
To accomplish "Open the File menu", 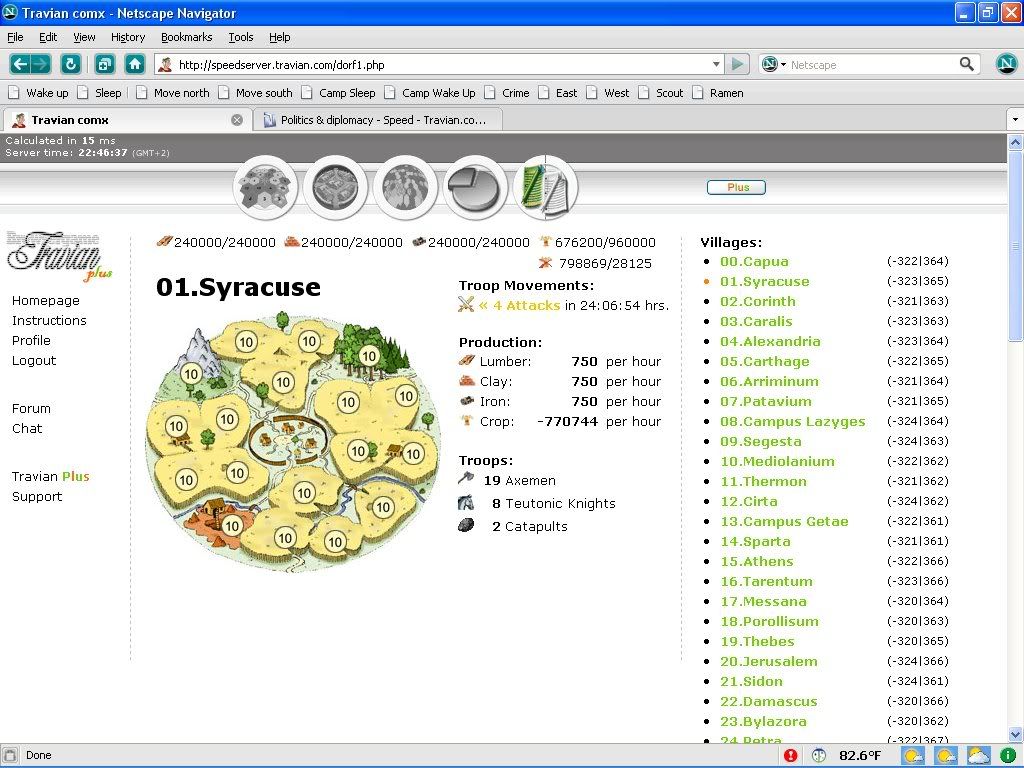I will click(x=15, y=37).
